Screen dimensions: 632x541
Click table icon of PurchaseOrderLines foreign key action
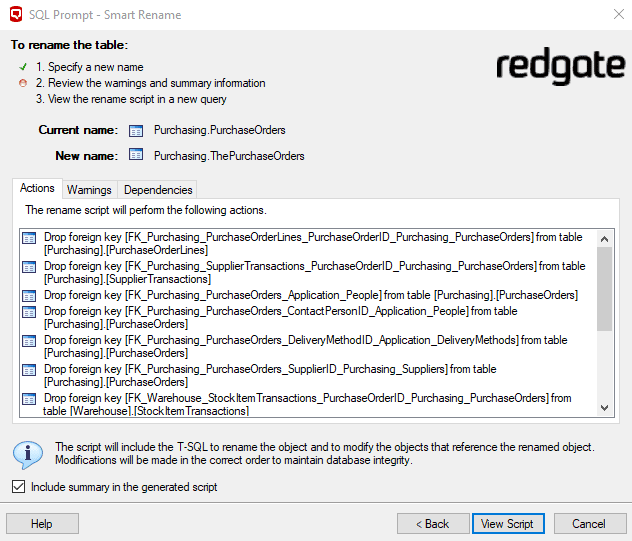point(29,238)
